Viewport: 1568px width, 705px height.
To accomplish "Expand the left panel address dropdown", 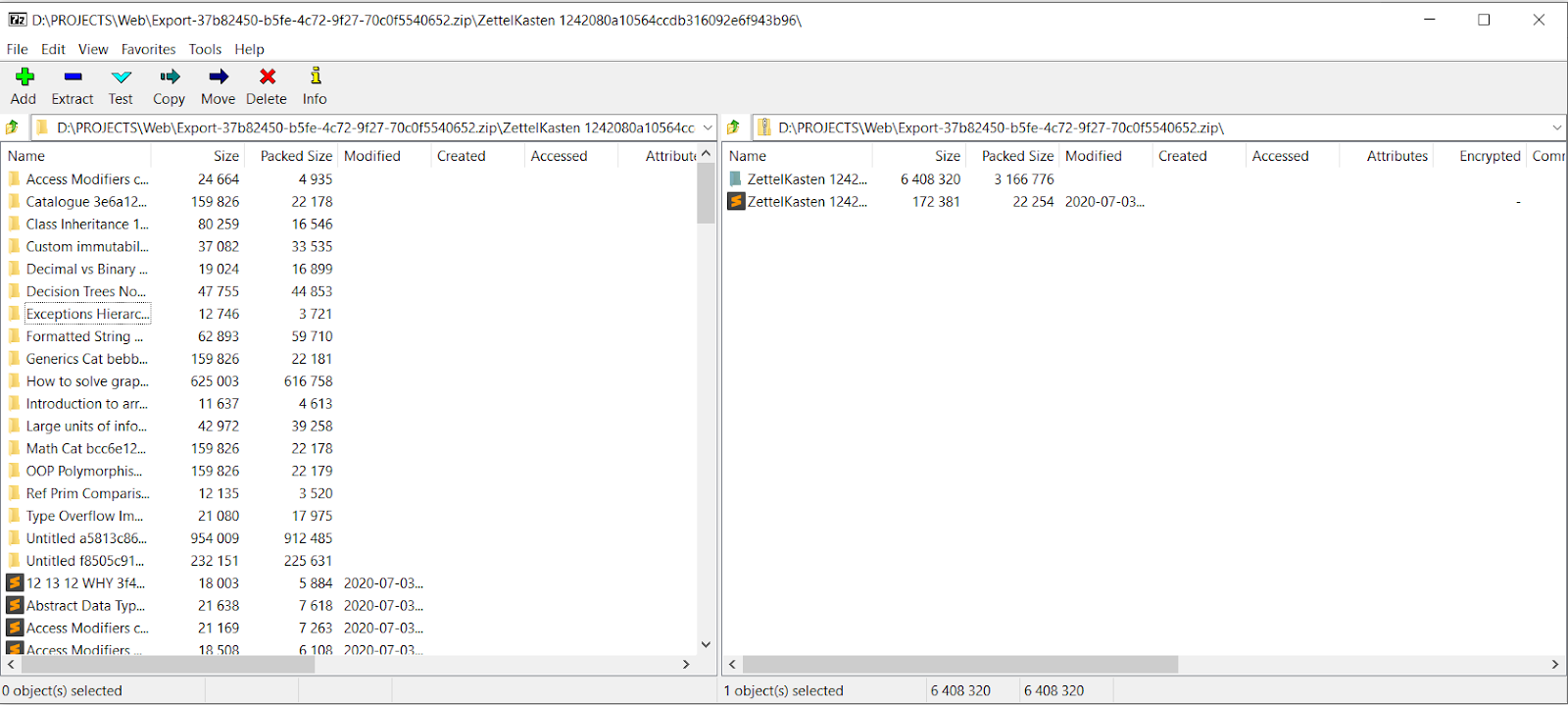I will (x=707, y=127).
